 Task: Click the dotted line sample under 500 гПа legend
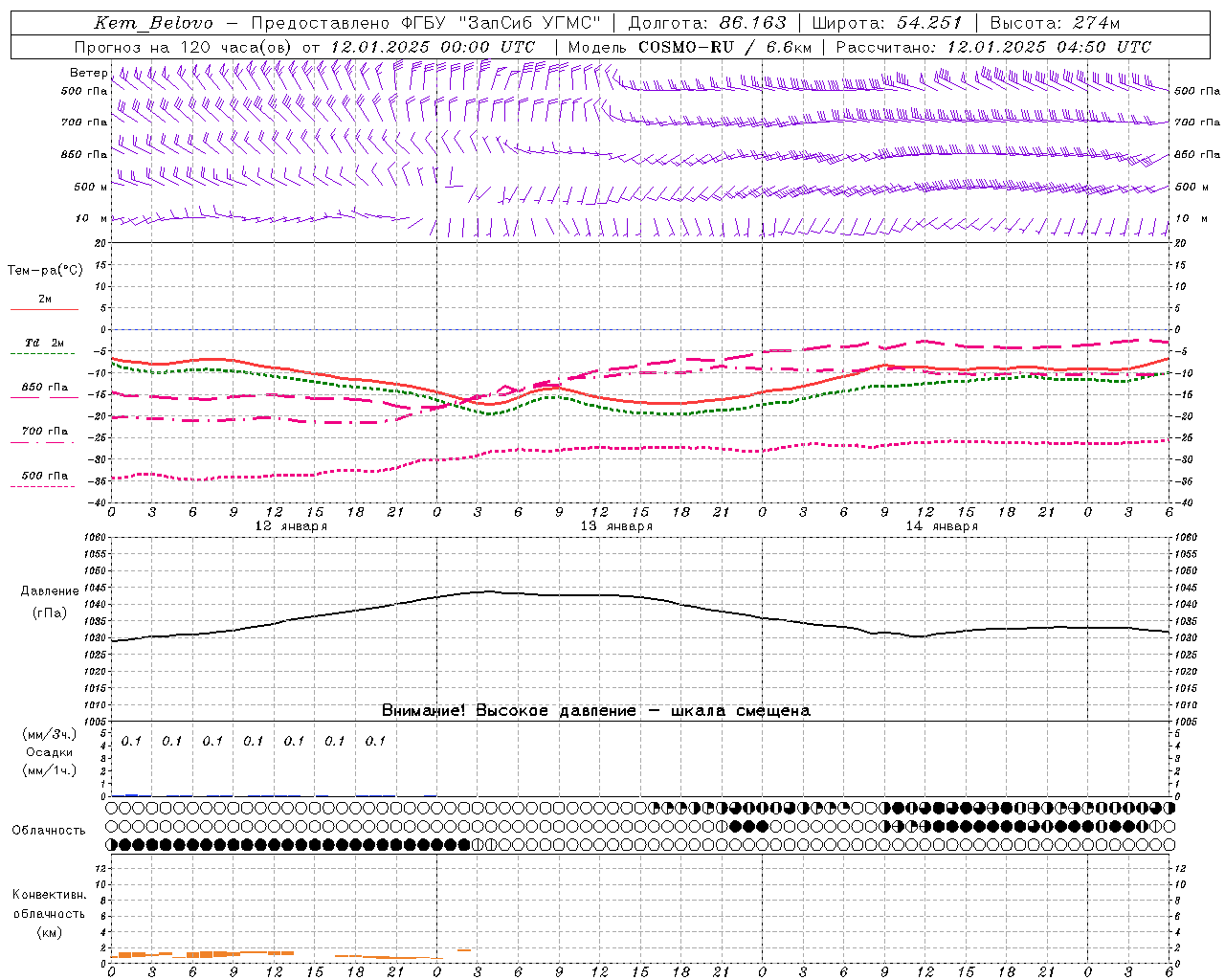pos(43,486)
